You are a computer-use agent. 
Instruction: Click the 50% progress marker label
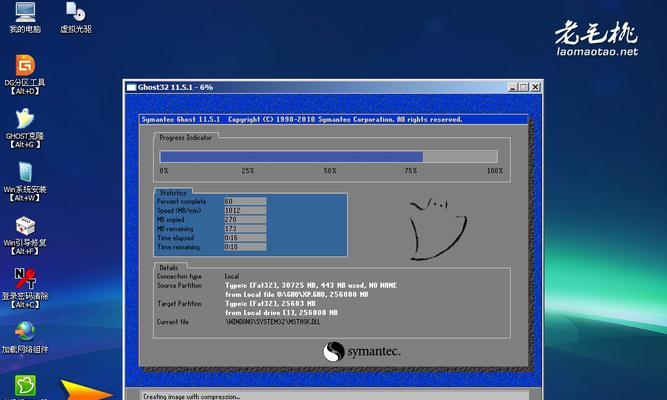point(330,171)
